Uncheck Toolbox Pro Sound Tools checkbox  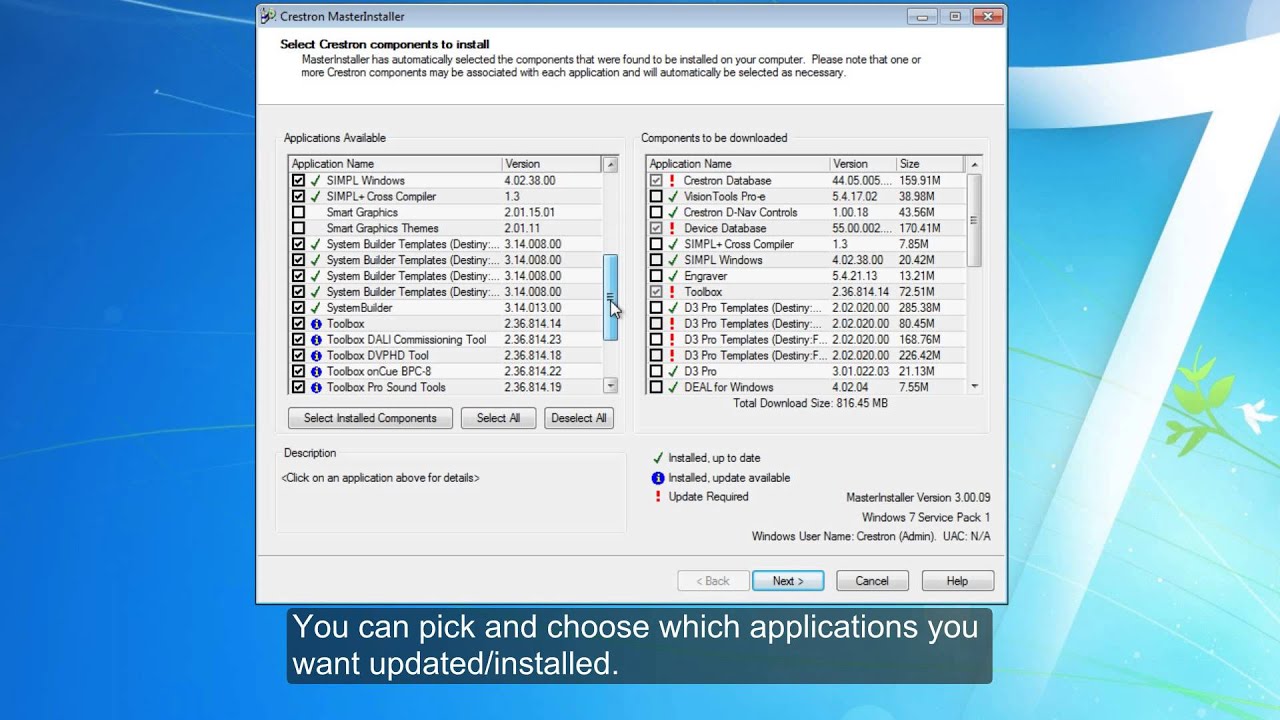pos(298,388)
